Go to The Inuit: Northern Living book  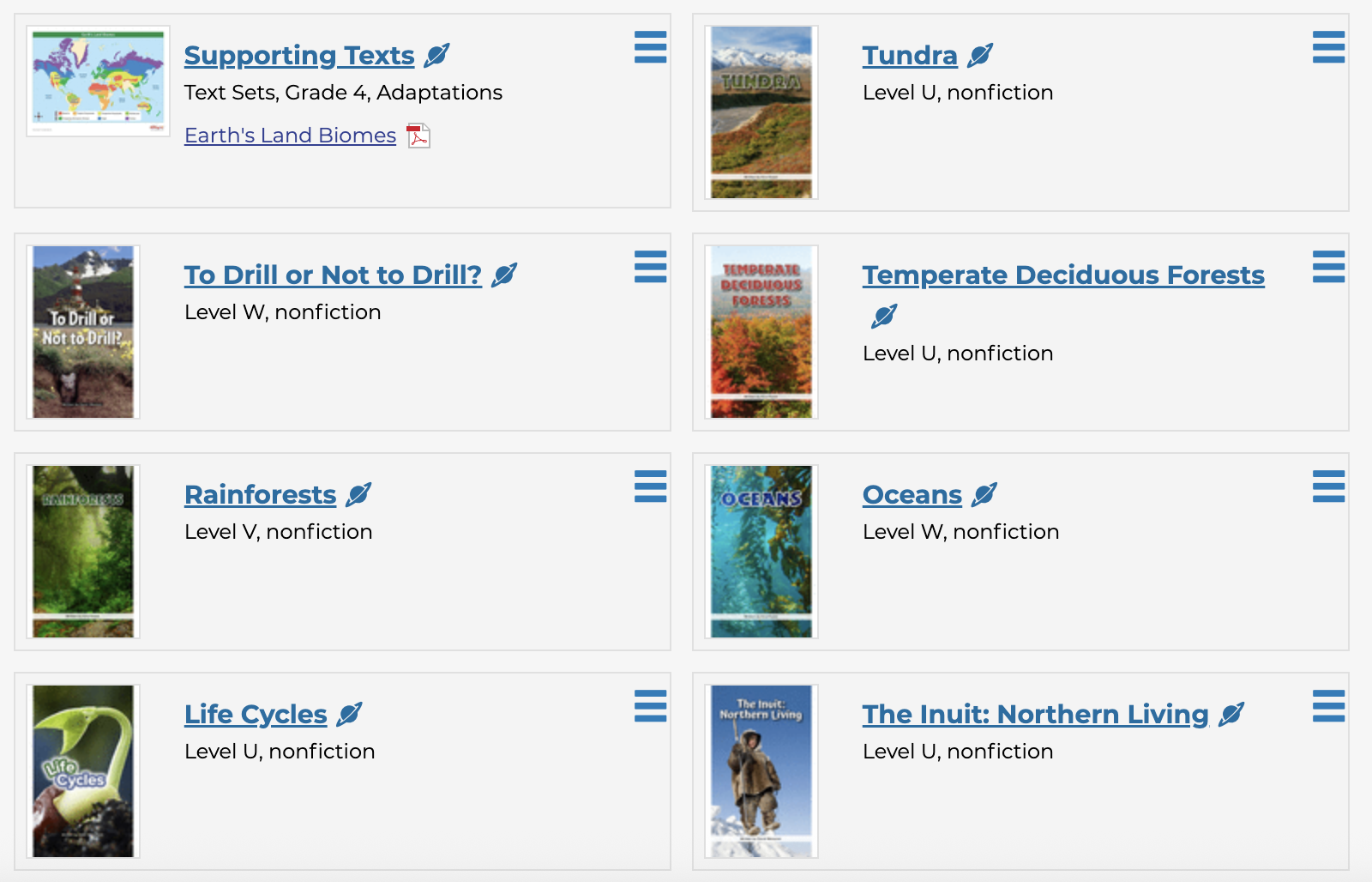1035,715
